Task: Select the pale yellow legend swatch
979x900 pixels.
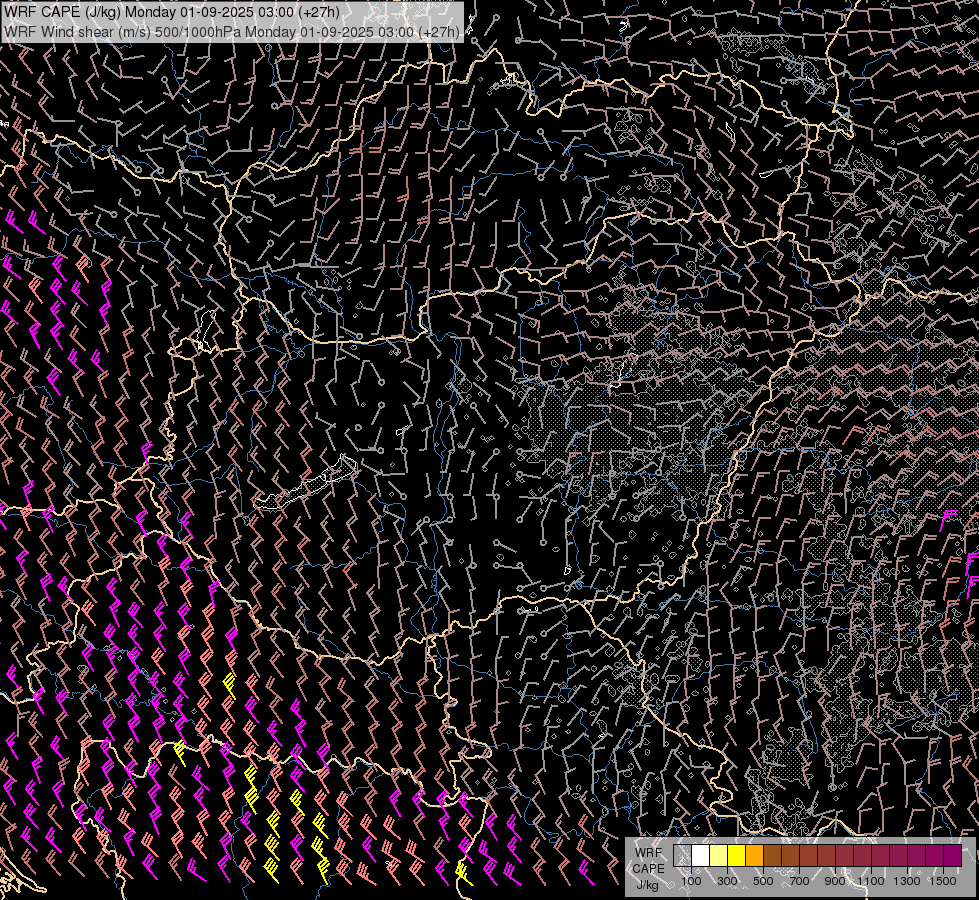Action: pos(718,856)
